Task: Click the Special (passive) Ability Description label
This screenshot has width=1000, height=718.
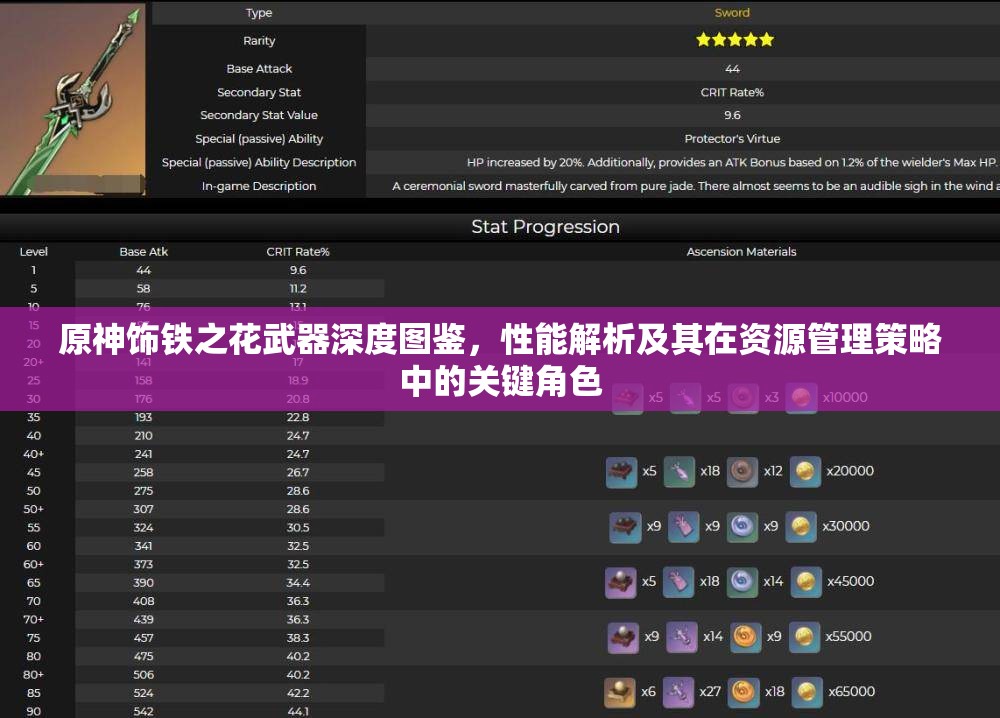Action: tap(259, 162)
